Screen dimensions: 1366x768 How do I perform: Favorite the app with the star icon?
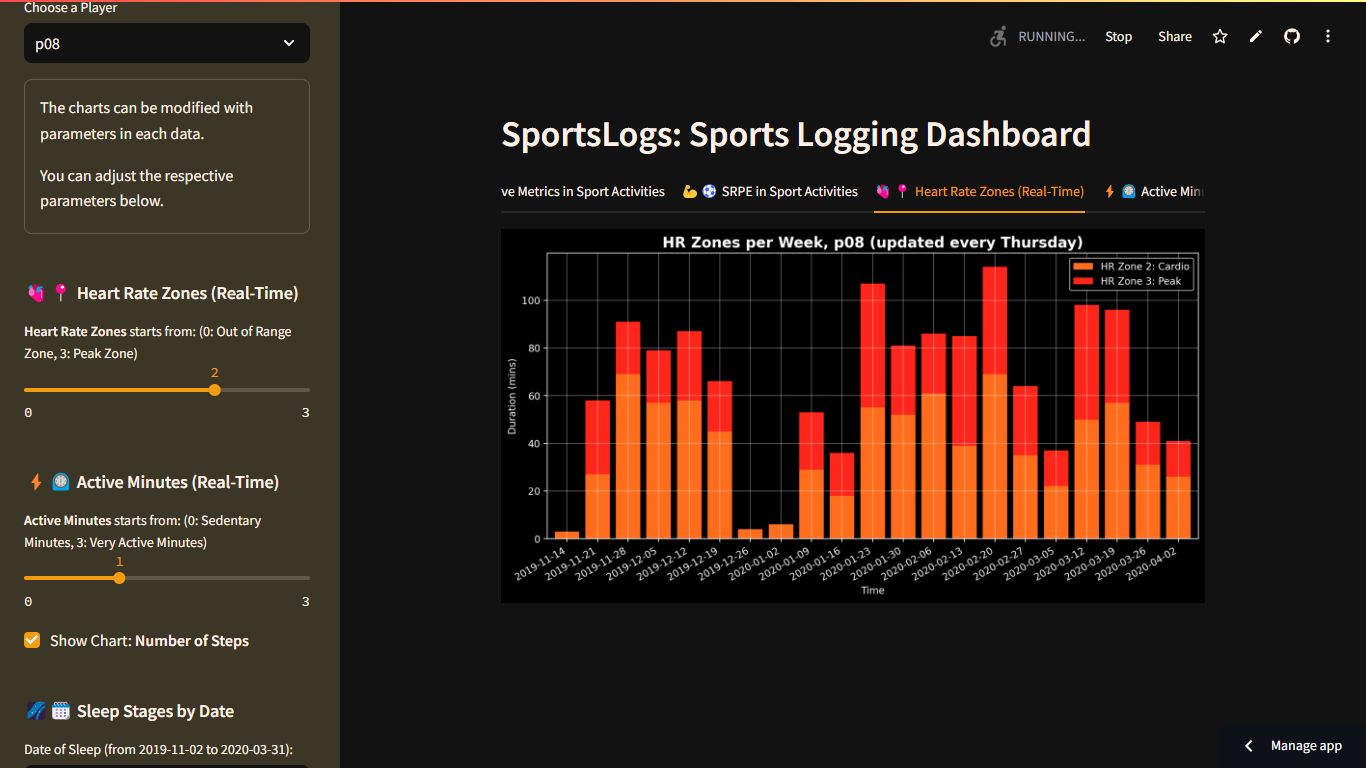[x=1220, y=36]
